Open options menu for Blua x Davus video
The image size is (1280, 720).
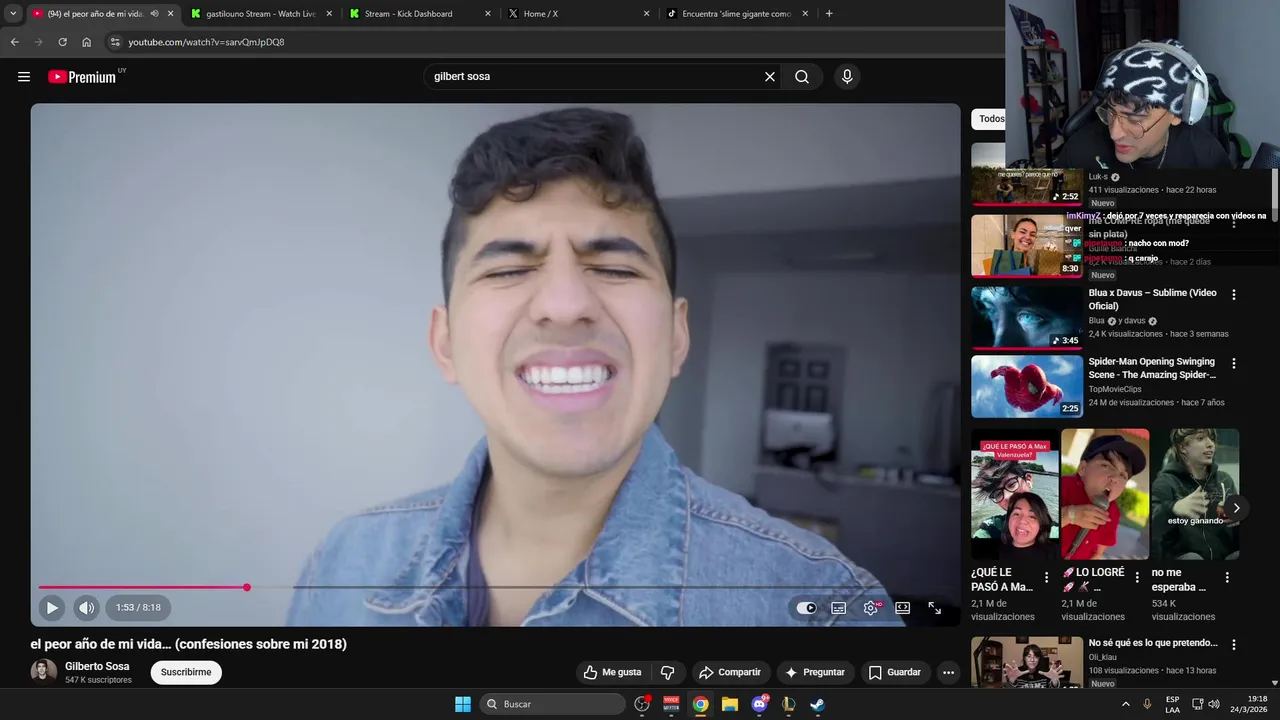click(x=1233, y=295)
